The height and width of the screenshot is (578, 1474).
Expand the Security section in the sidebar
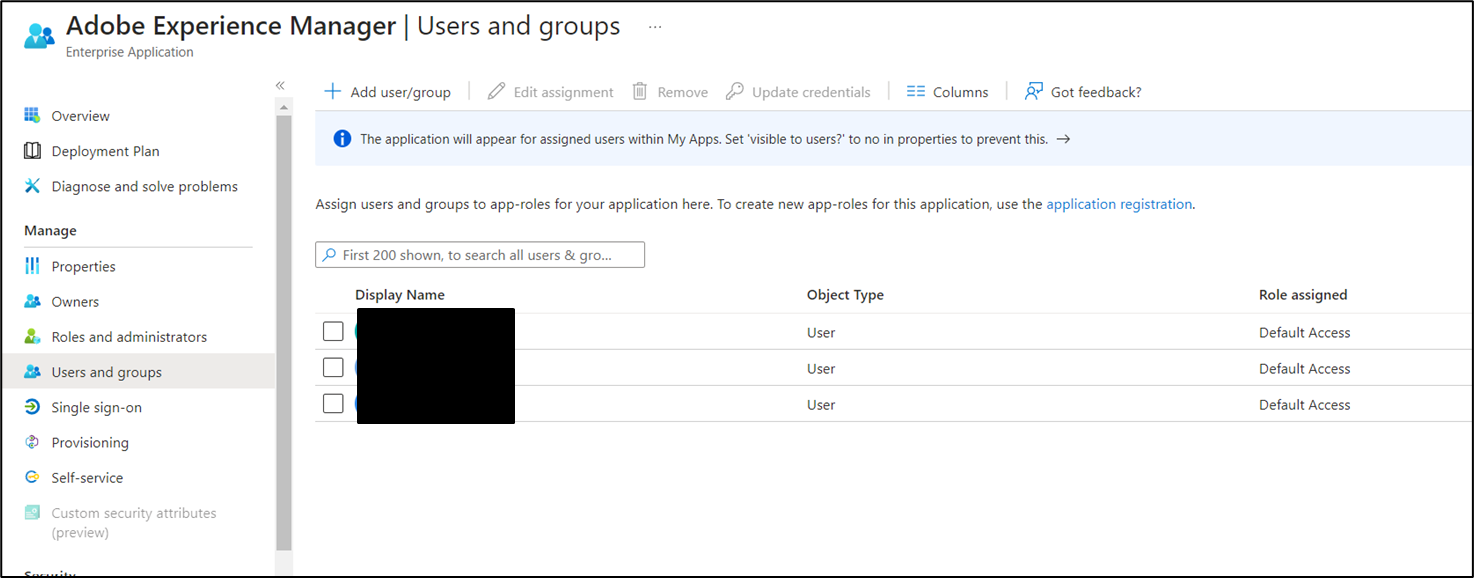pyautogui.click(x=50, y=572)
